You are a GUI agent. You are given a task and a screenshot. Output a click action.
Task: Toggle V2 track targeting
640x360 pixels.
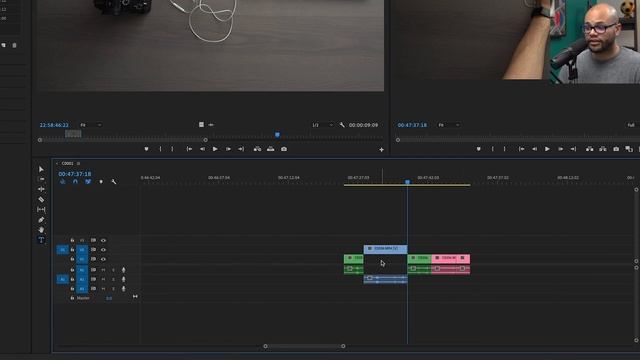click(82, 250)
